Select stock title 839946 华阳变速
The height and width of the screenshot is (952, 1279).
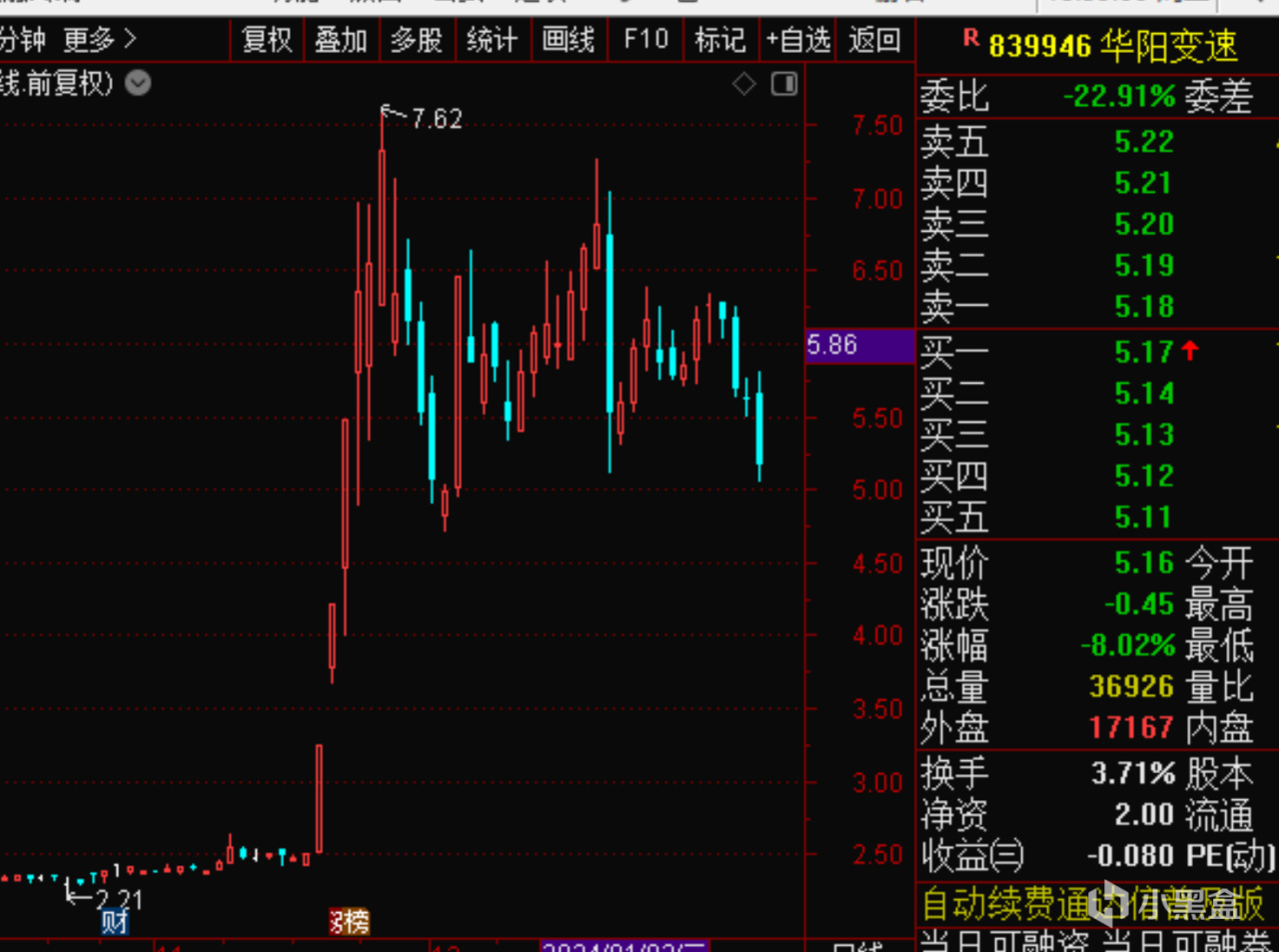pos(1113,46)
